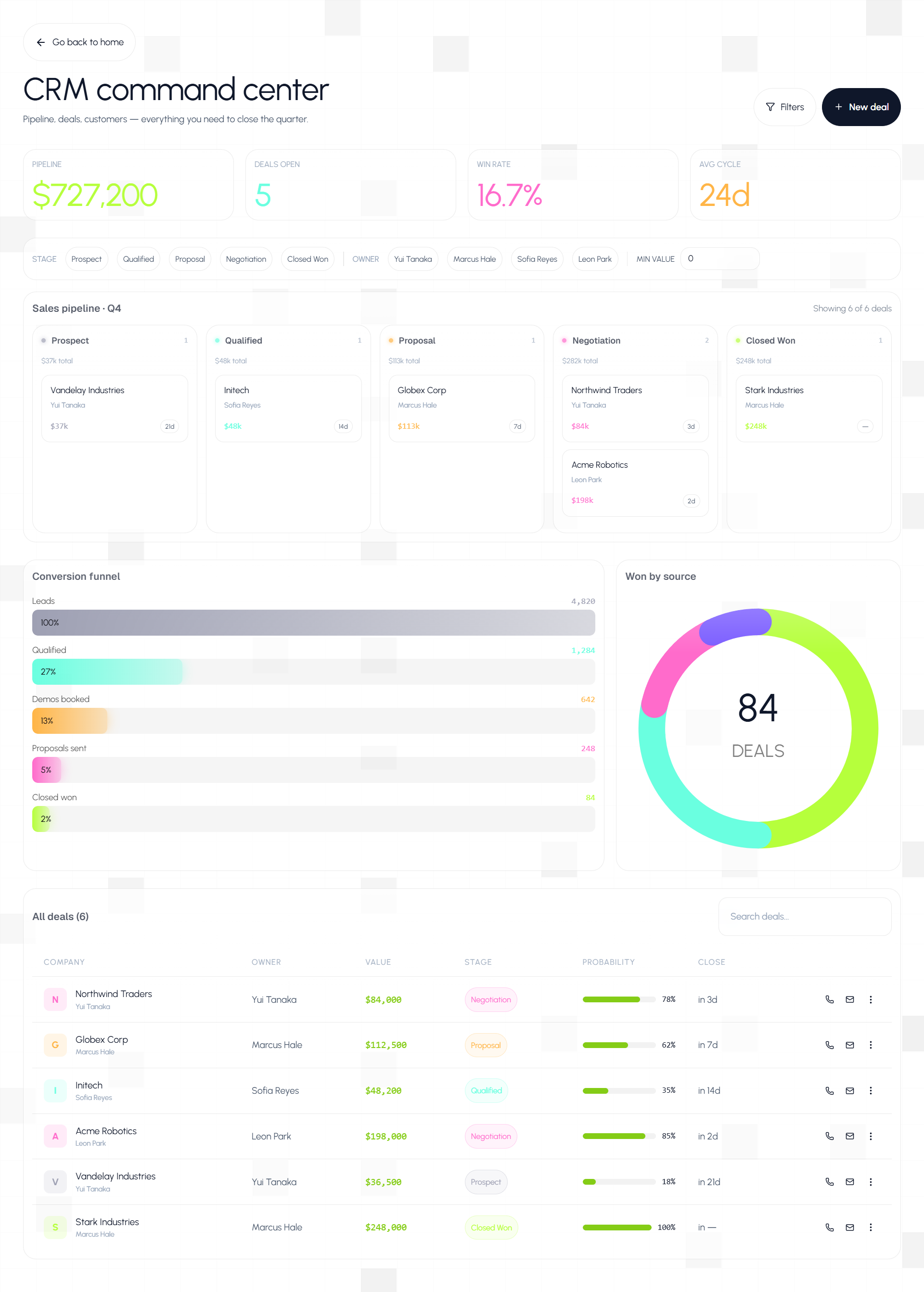Click the 16.7% win rate value
The width and height of the screenshot is (924, 1292).
pos(509,195)
